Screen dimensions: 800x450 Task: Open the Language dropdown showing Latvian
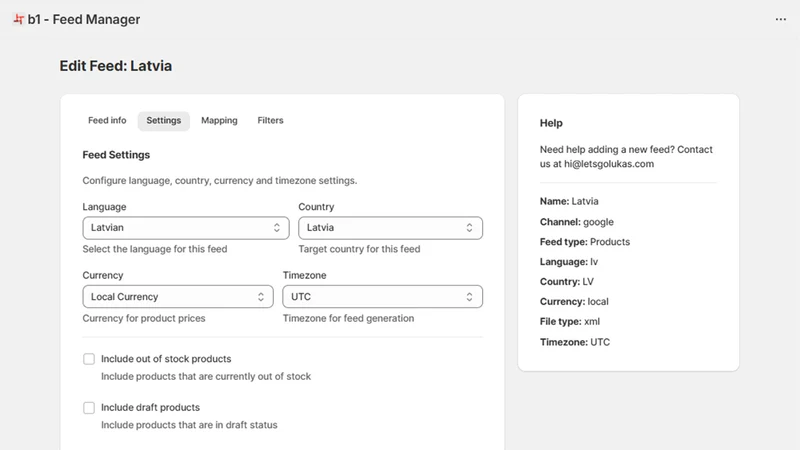186,228
